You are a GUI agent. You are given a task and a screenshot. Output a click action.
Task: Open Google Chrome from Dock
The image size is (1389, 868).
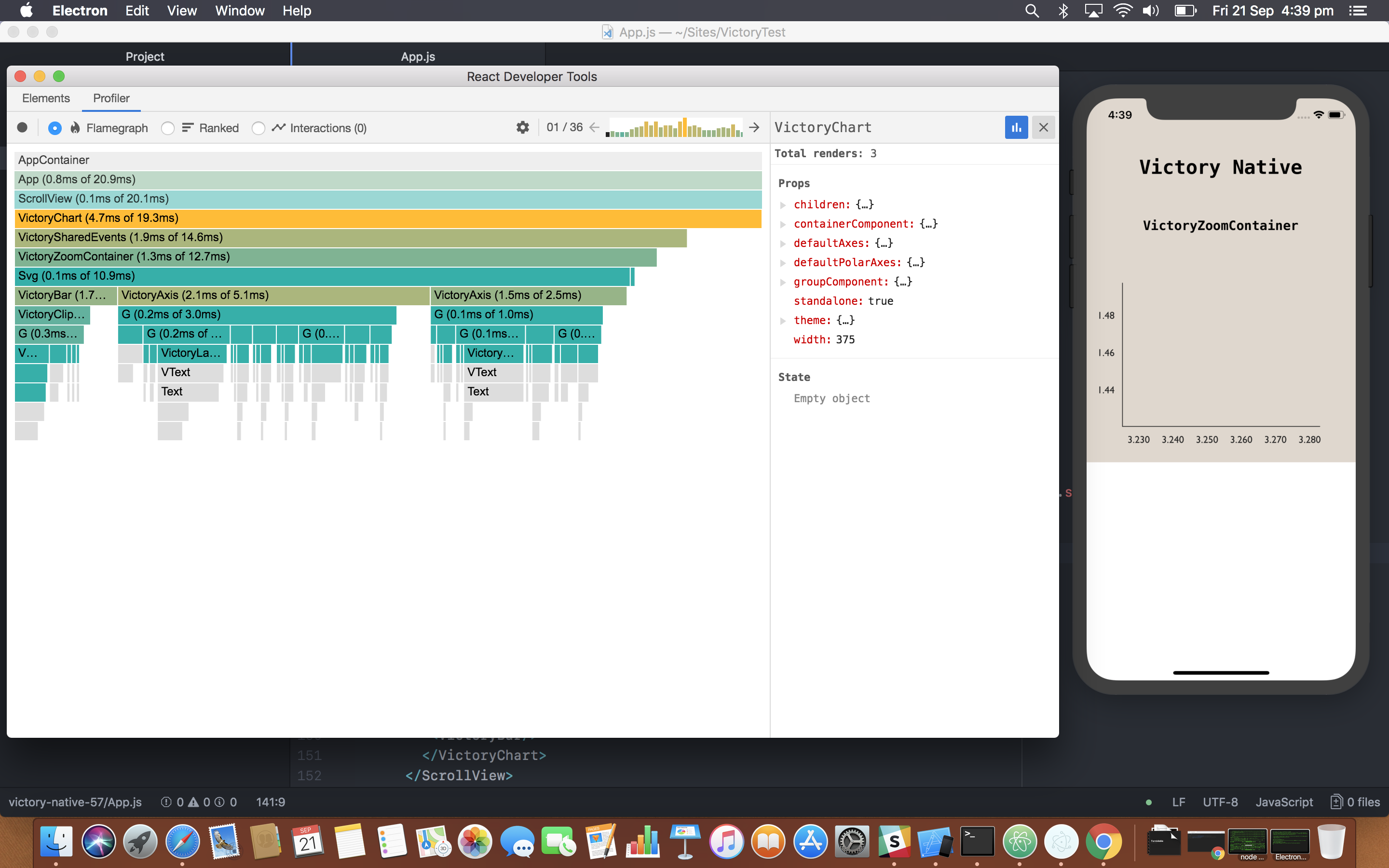coord(1103,841)
